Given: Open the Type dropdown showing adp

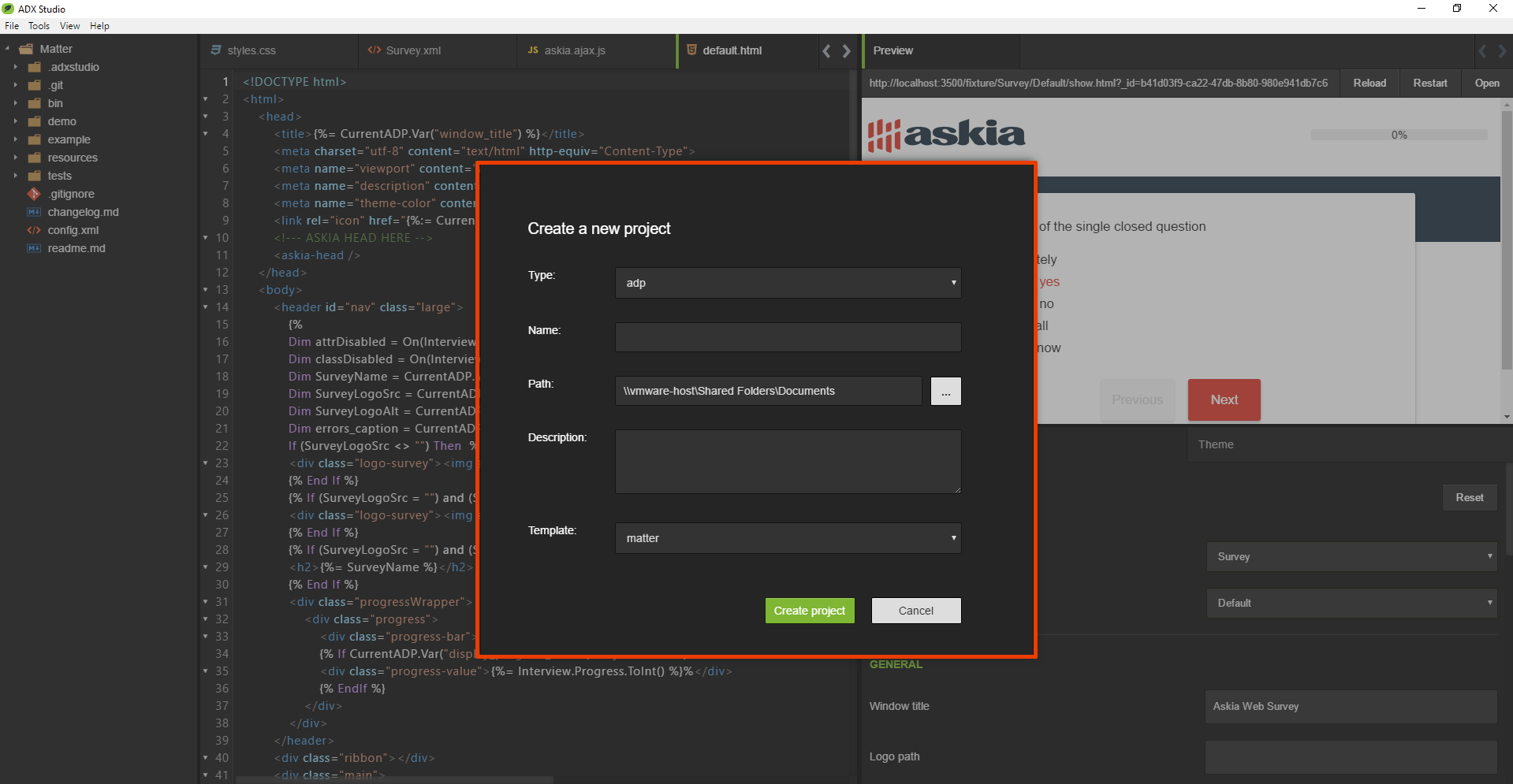Looking at the screenshot, I should click(x=788, y=283).
